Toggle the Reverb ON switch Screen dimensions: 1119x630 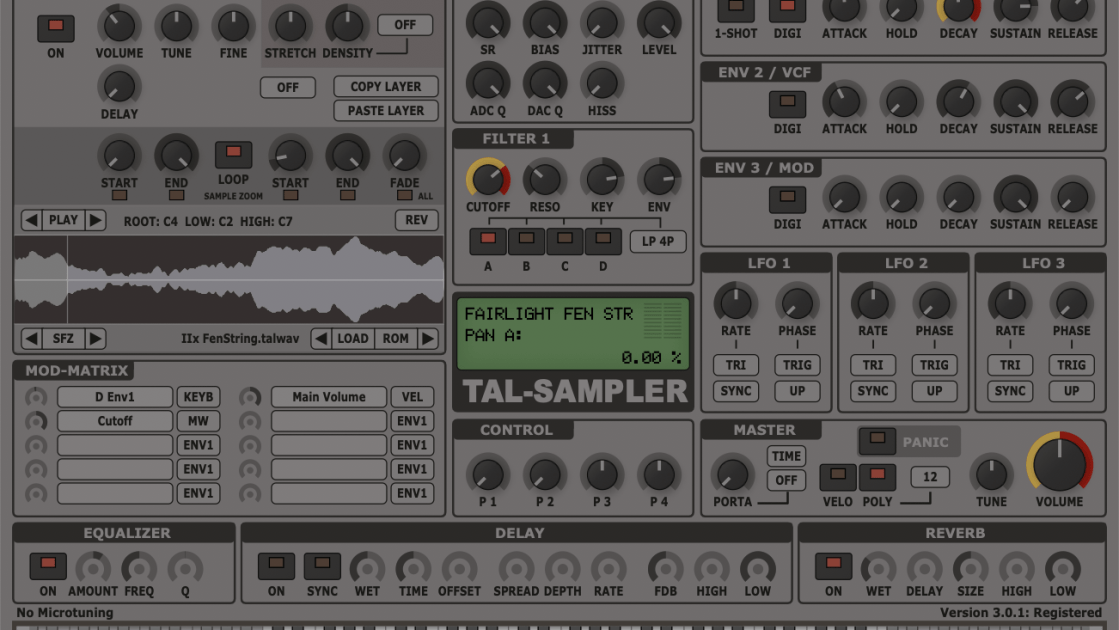point(833,566)
